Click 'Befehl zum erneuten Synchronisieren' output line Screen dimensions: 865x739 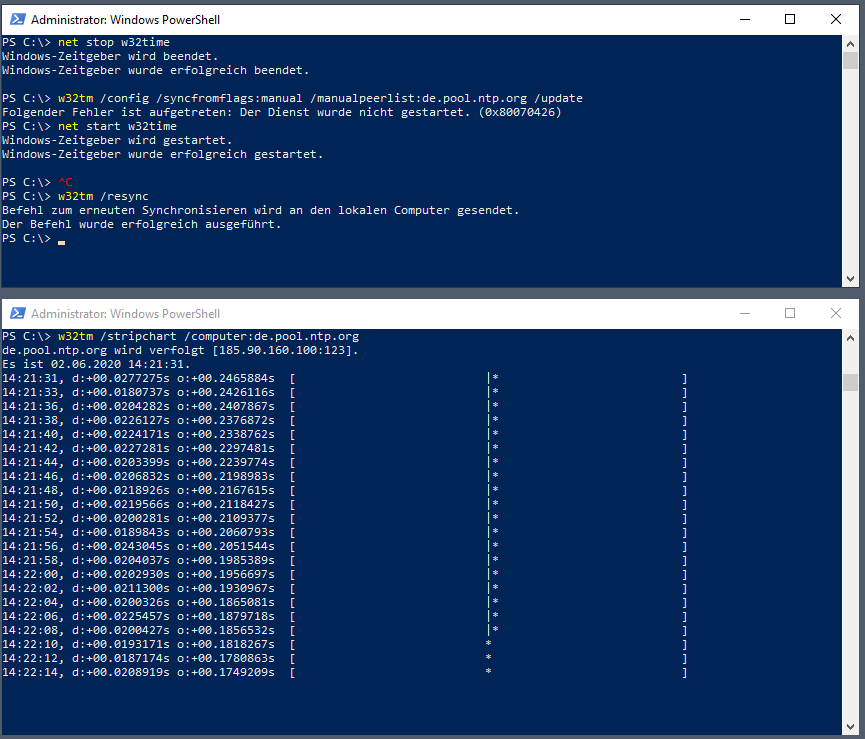[260, 211]
